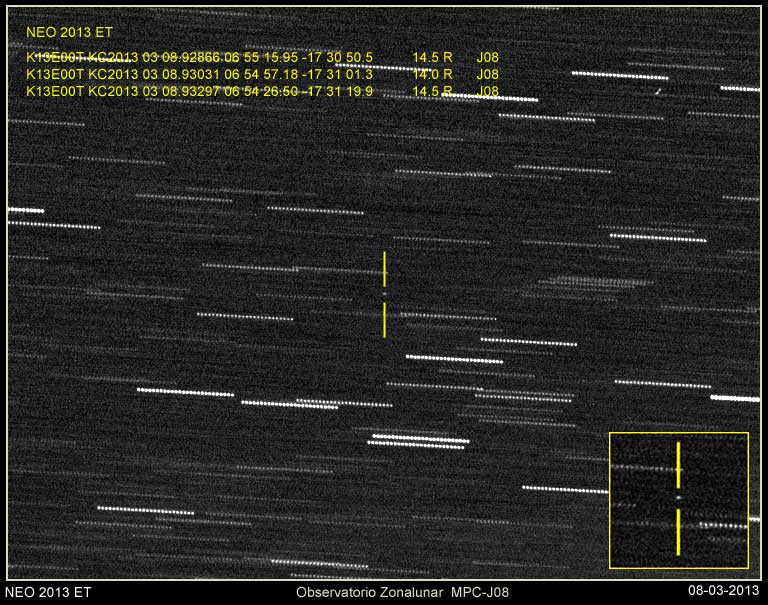This screenshot has width=768, height=605.
Task: Click the upper yellow marker inside the inset
Action: click(x=678, y=464)
